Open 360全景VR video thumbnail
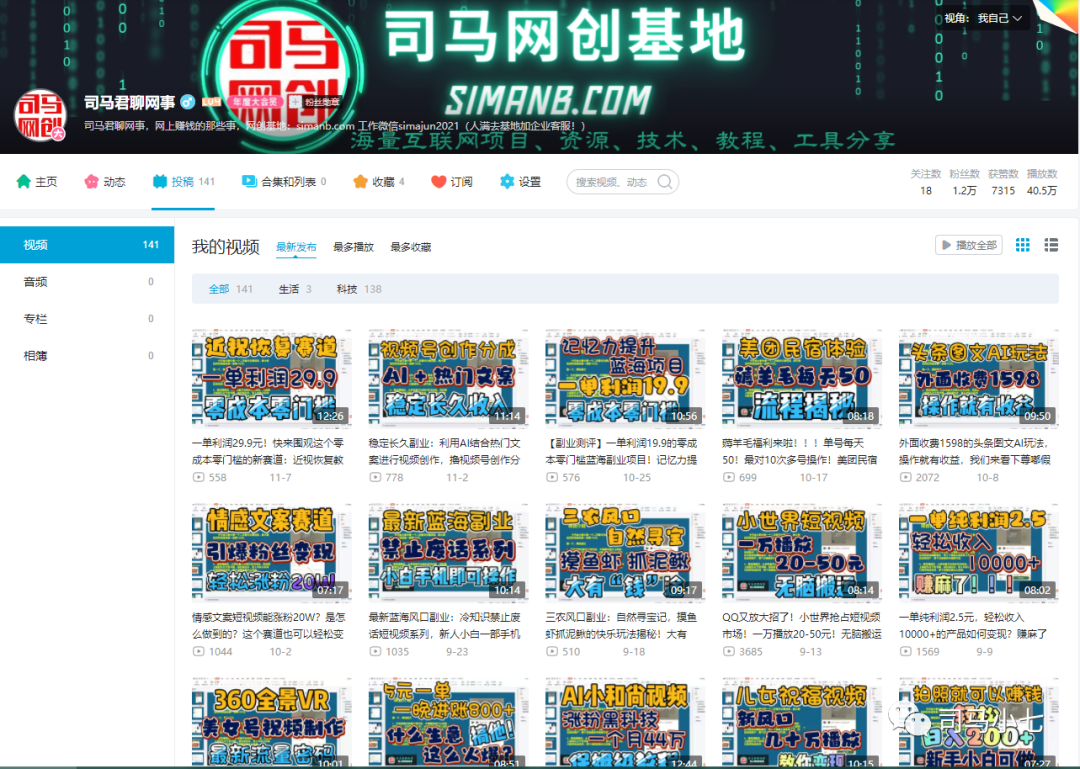This screenshot has width=1080, height=769. tap(271, 723)
